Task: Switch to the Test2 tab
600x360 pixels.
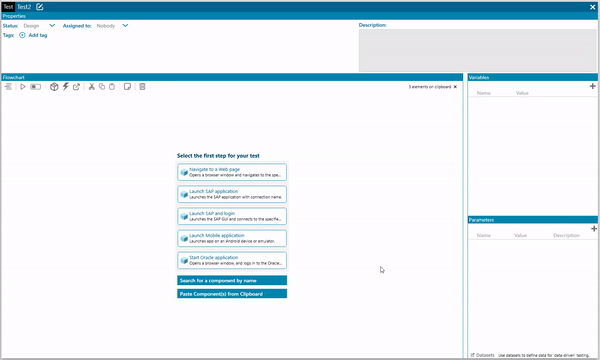Action: pyautogui.click(x=24, y=7)
